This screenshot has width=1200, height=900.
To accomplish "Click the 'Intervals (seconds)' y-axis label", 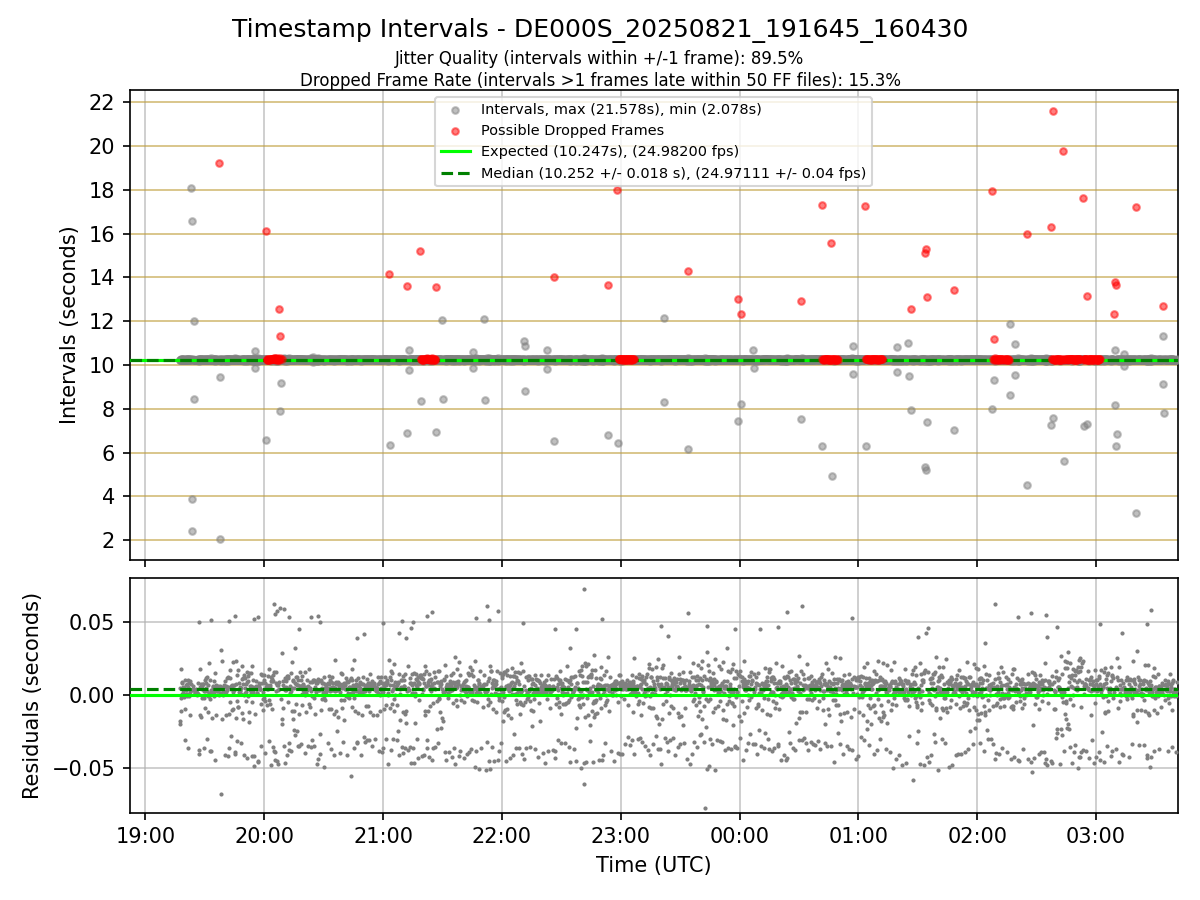I will pyautogui.click(x=69, y=325).
